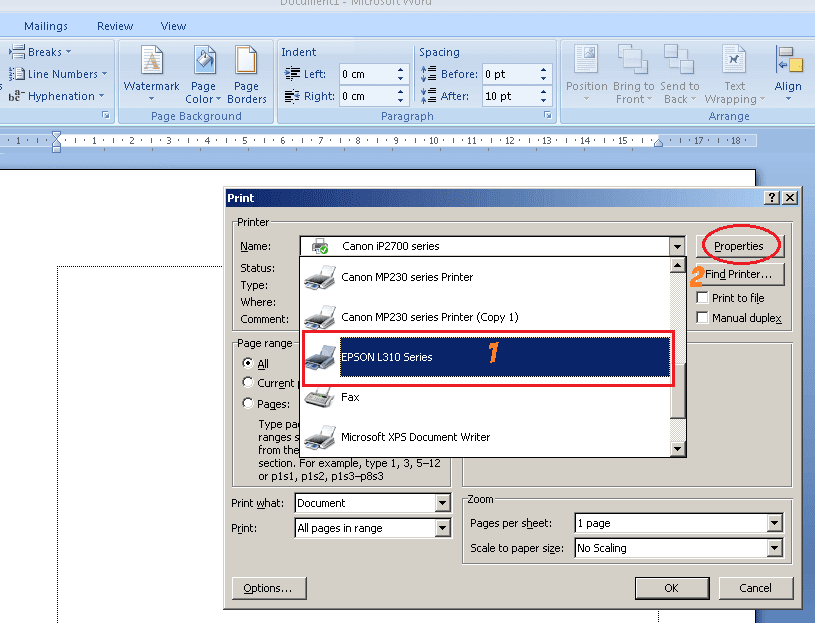The width and height of the screenshot is (815, 623).
Task: Click the Print dialog help button
Action: (x=772, y=197)
